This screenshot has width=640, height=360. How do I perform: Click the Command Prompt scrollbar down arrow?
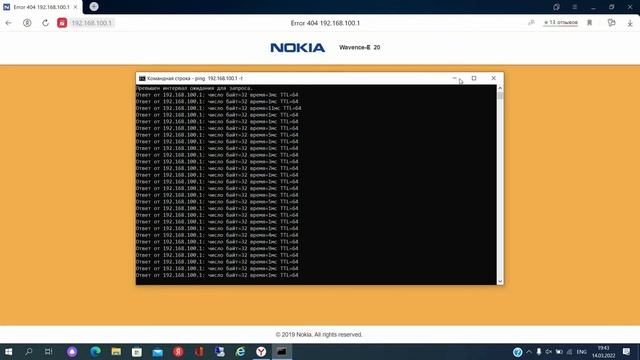pyautogui.click(x=500, y=281)
